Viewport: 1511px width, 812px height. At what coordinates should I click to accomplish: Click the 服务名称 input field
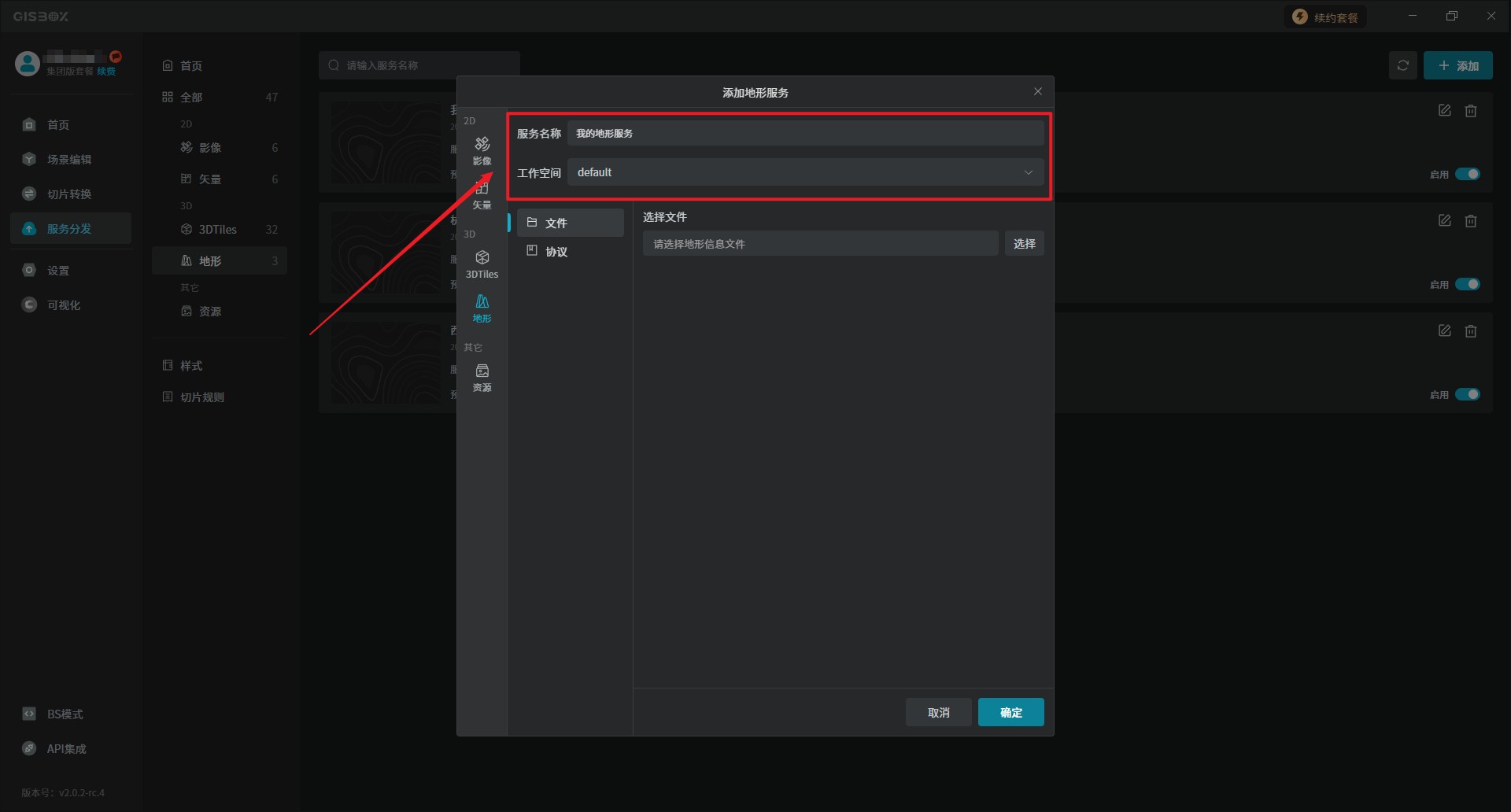(x=805, y=134)
